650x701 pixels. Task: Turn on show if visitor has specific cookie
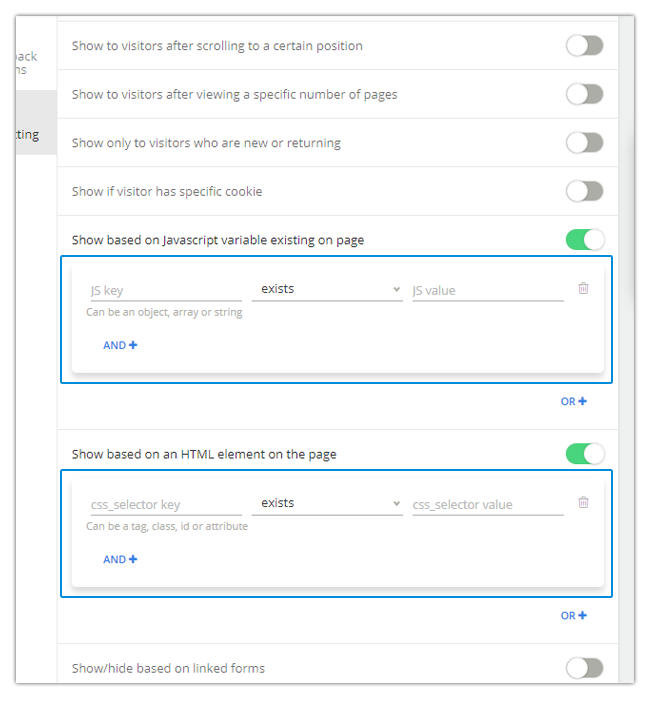pyautogui.click(x=585, y=191)
